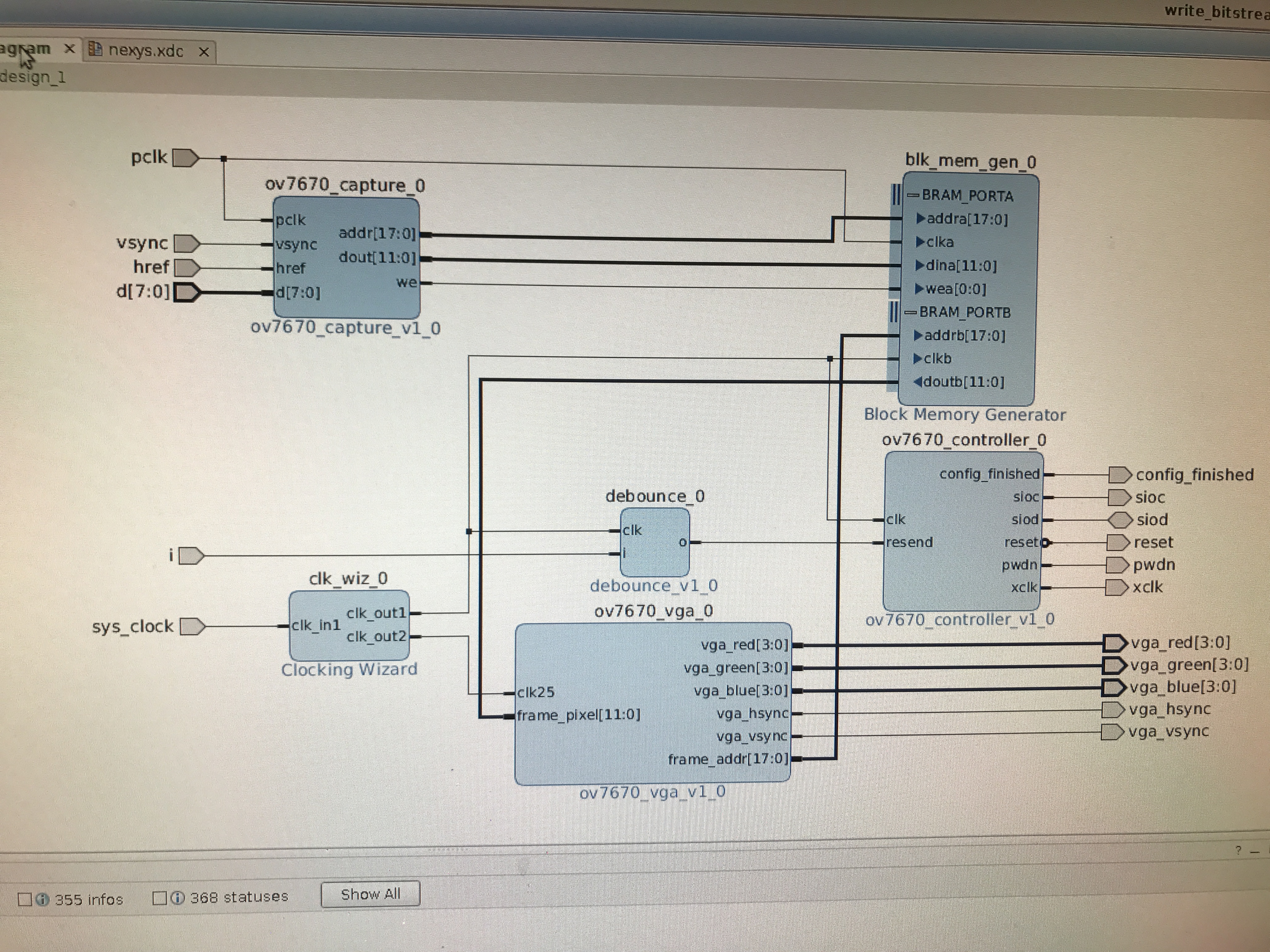The height and width of the screenshot is (952, 1270).
Task: Click the nexys.xdc file icon
Action: tap(95, 50)
